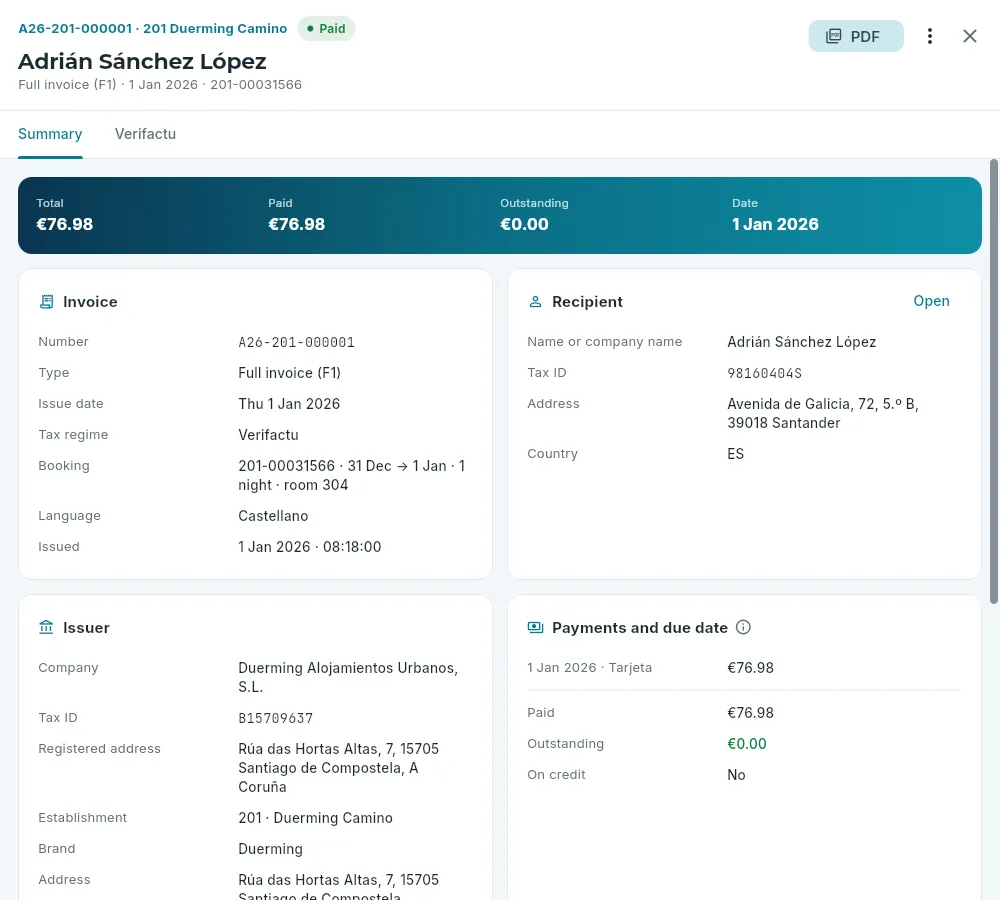Click the country value 'ES'

point(735,454)
